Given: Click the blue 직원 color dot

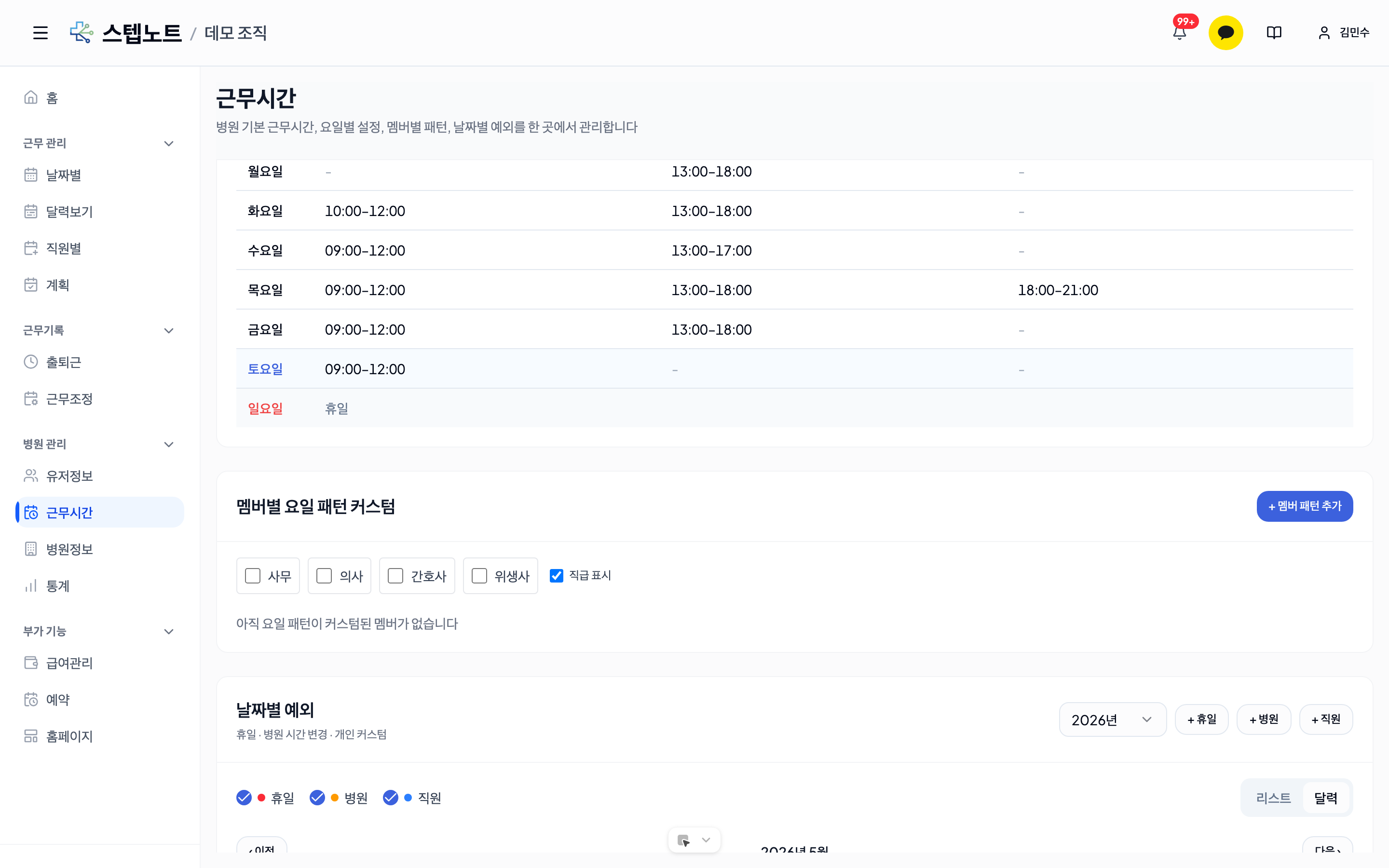Looking at the screenshot, I should tap(408, 798).
